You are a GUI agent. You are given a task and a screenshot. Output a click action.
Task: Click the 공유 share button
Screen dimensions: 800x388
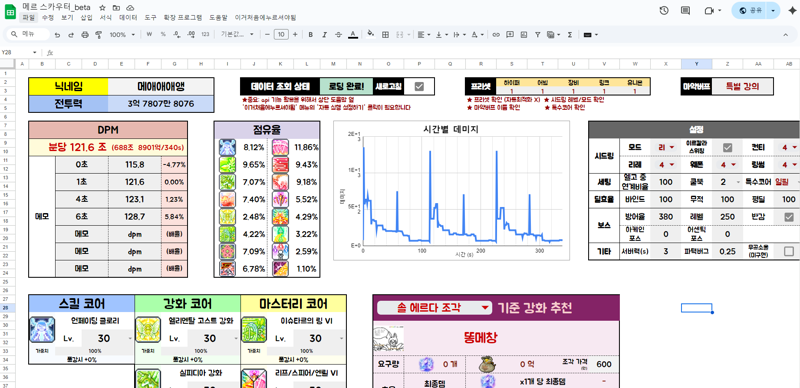click(751, 10)
